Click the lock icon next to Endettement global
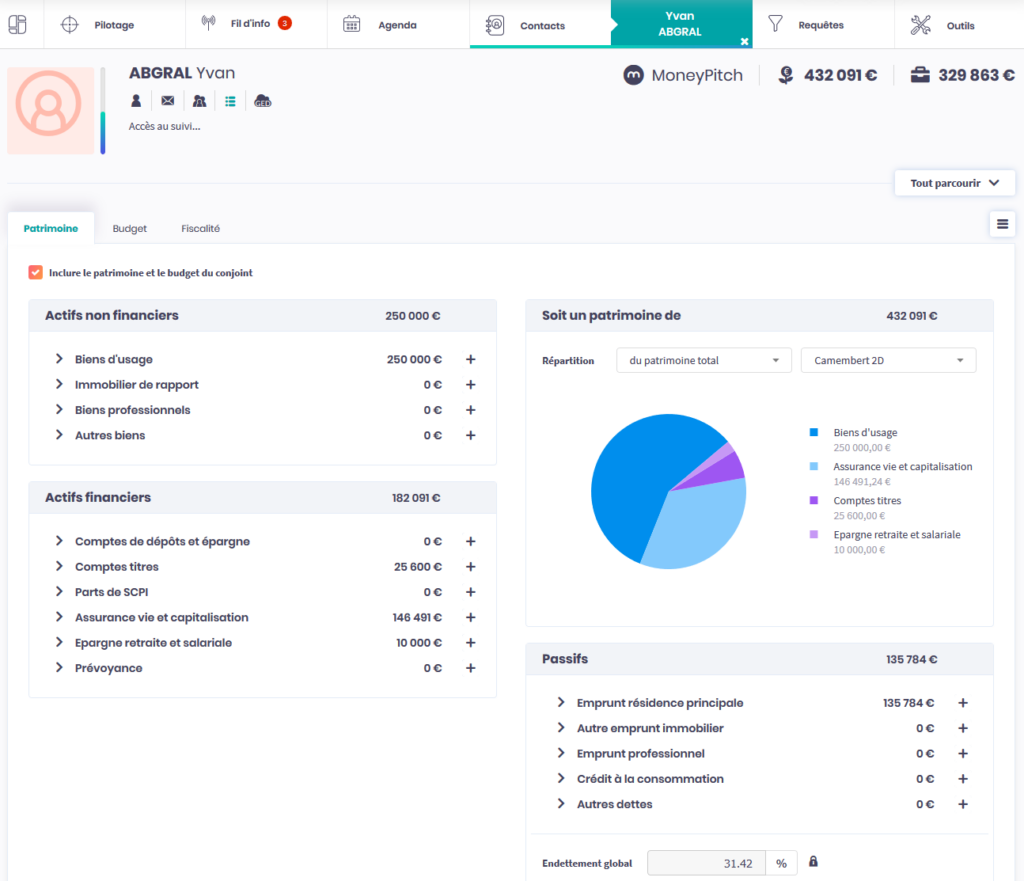Screen dimensions: 1024x881 pos(813,862)
